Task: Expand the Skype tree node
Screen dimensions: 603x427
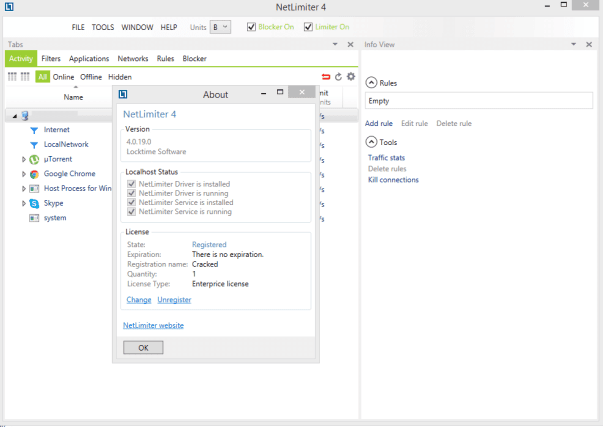Action: point(23,203)
